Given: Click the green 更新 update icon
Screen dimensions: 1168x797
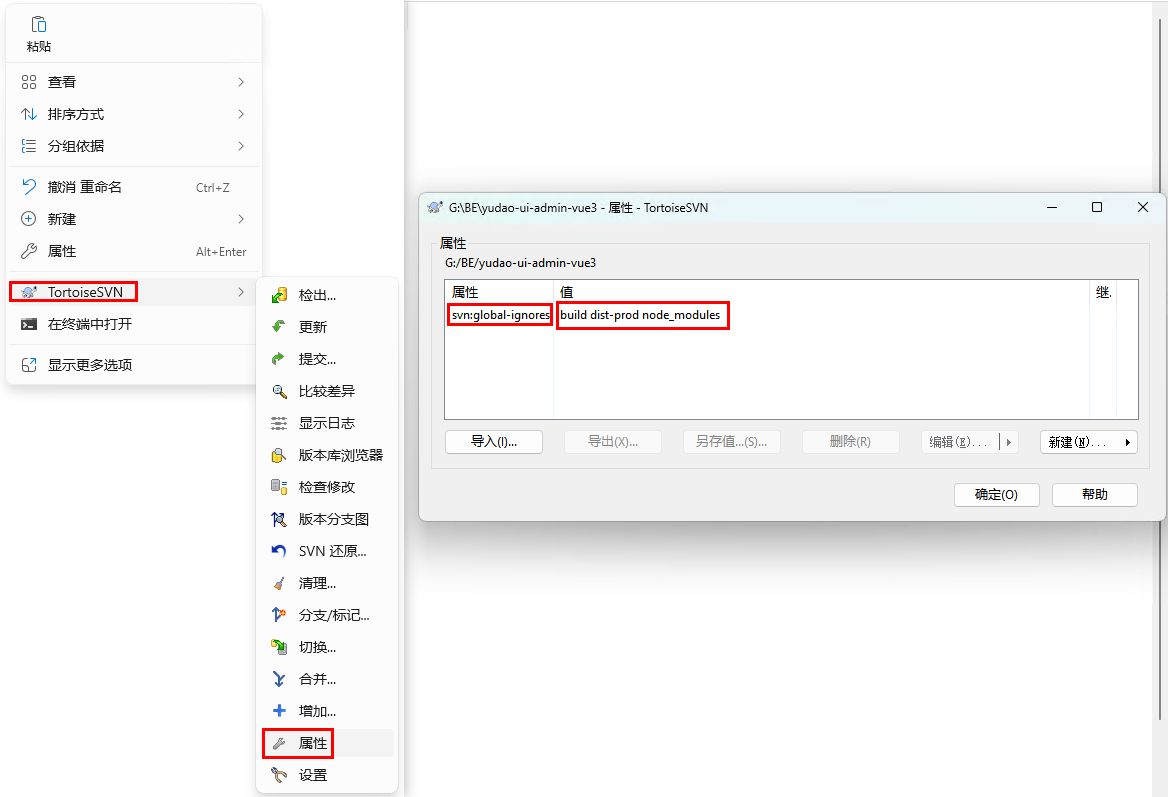Looking at the screenshot, I should (x=279, y=326).
